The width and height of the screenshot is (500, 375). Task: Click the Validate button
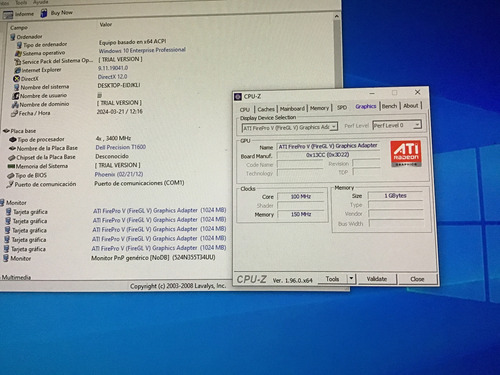(x=377, y=279)
